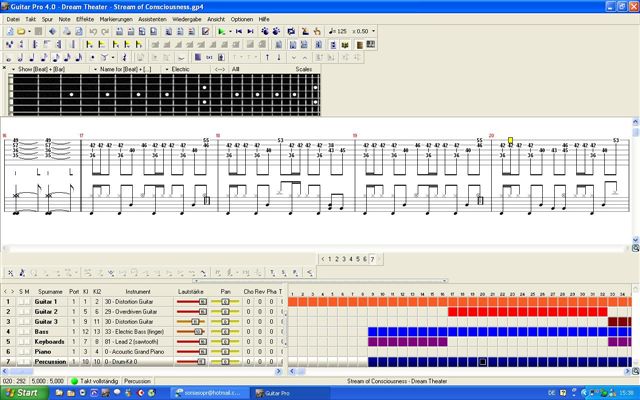
Task: Open the tempo speed x 0.50 dropdown
Action: (373, 31)
